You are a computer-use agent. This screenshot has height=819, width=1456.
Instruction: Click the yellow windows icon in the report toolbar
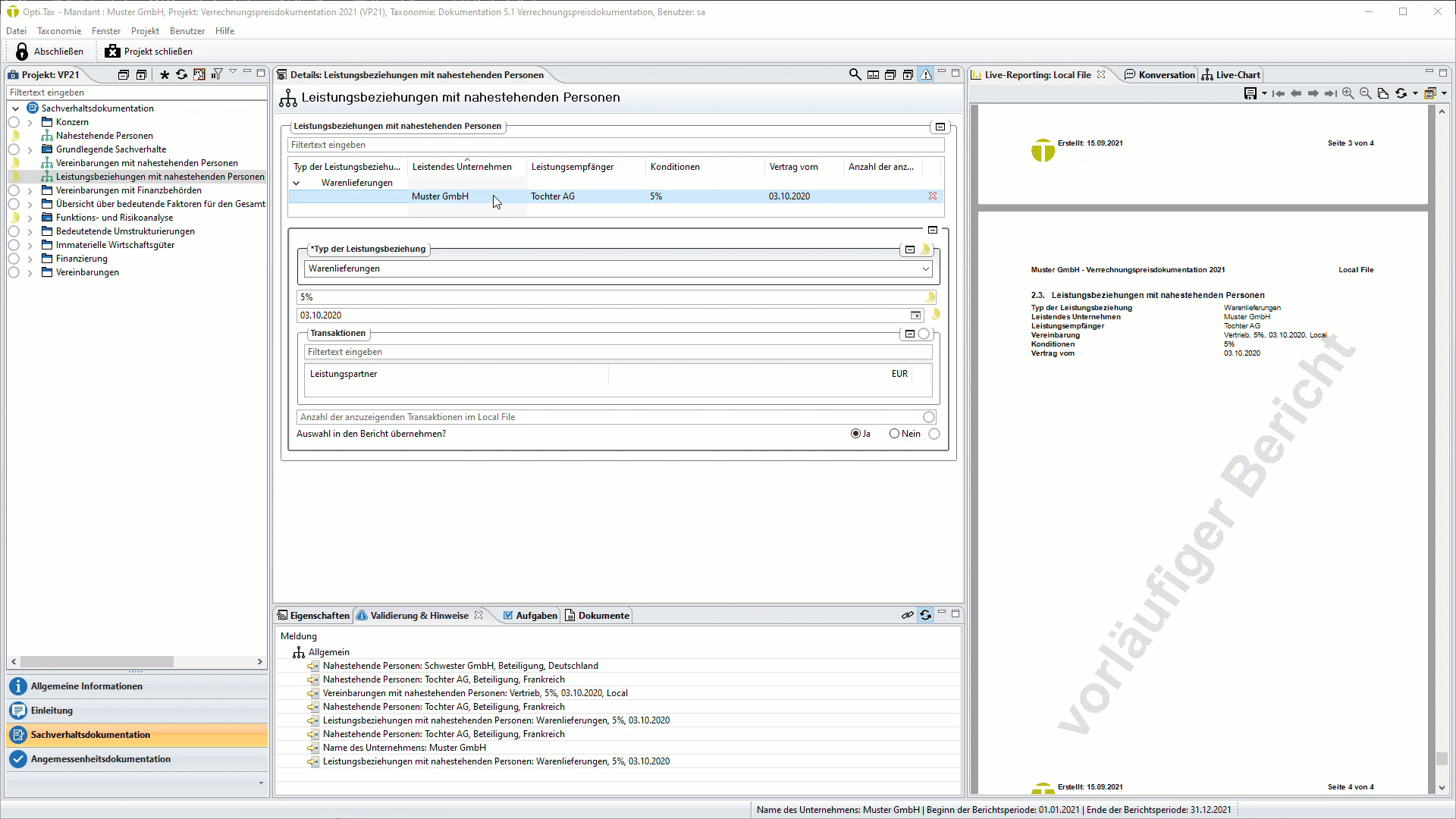pos(1430,93)
